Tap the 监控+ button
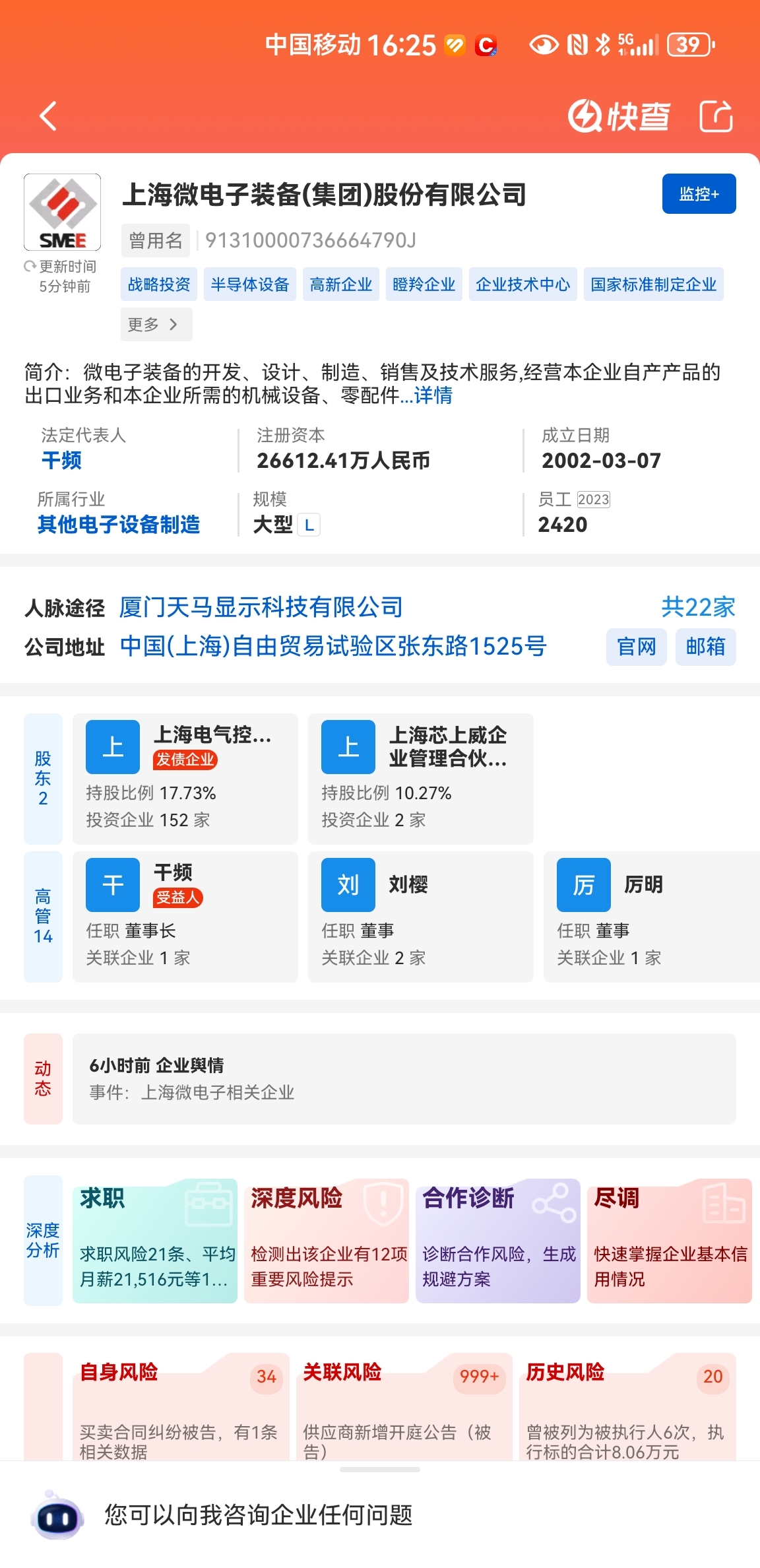Image resolution: width=760 pixels, height=1568 pixels. pos(699,194)
